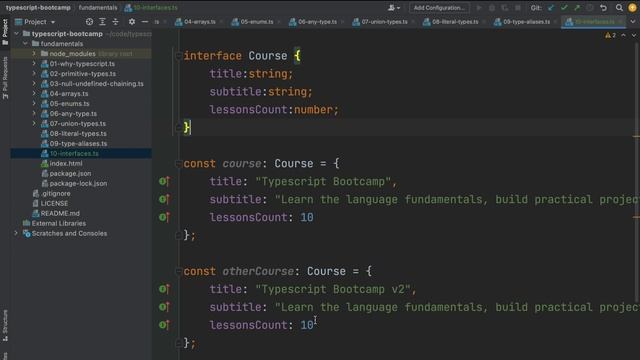Click typescript-bootcamp breadcrumb
Screen dimensions: 640x360
38,8
